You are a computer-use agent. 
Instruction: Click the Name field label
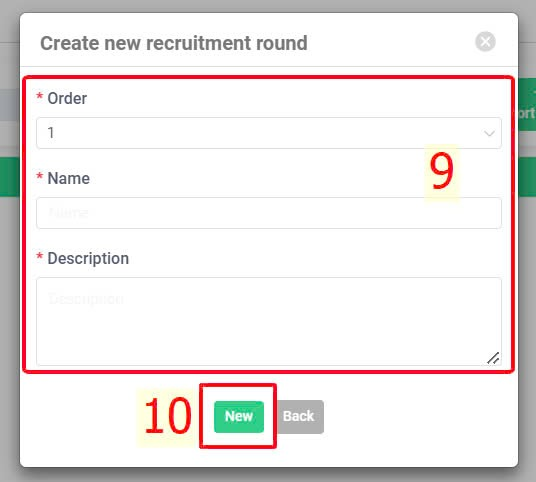pos(68,178)
